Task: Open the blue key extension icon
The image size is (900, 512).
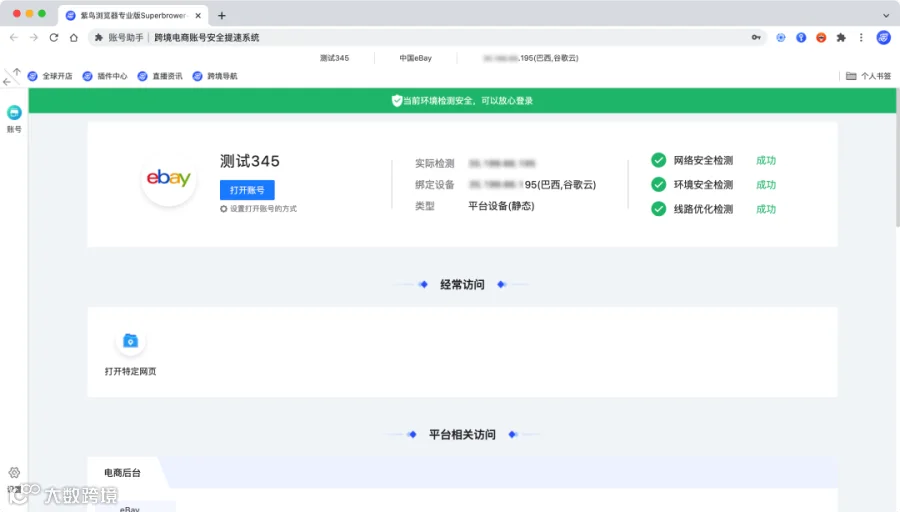Action: [801, 37]
